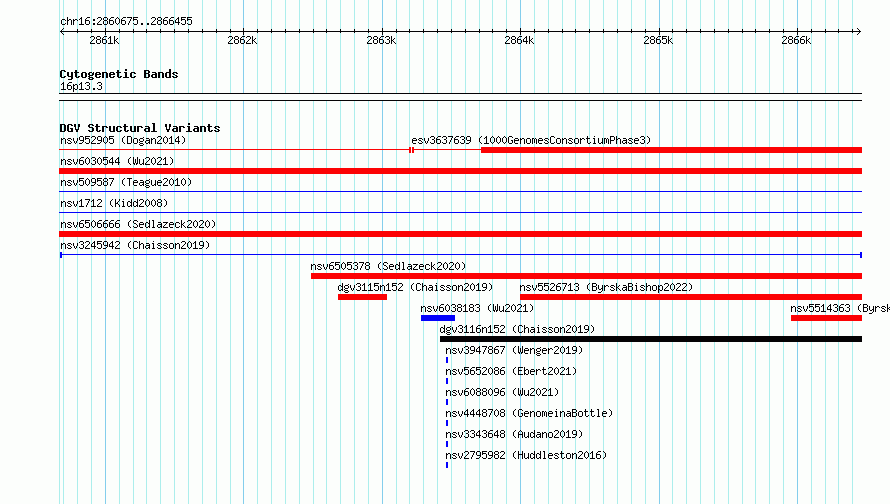This screenshot has width=890, height=504.
Task: Open the nsv5652086 (Ebert2021) label
Action: (511, 371)
